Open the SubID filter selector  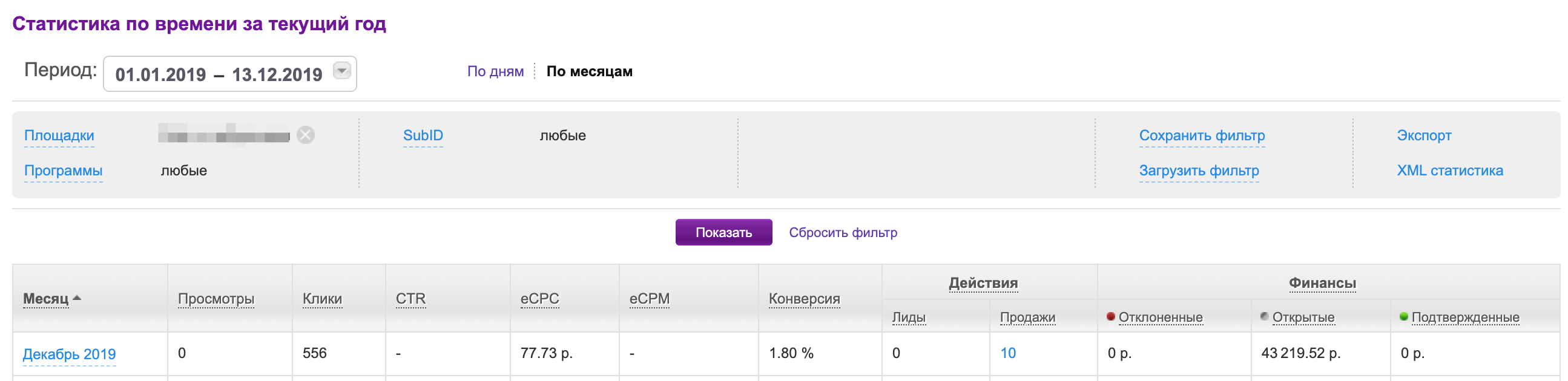tap(423, 135)
